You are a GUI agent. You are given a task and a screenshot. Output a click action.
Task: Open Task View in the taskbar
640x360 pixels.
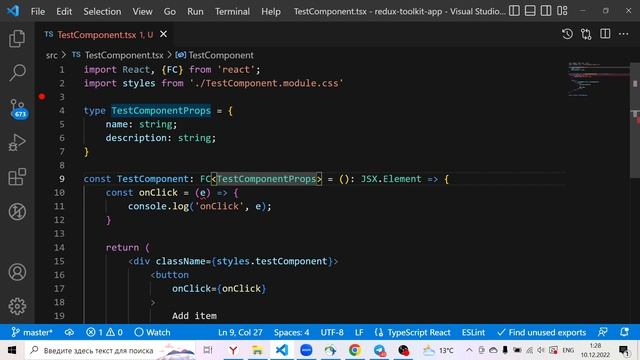[208, 350]
